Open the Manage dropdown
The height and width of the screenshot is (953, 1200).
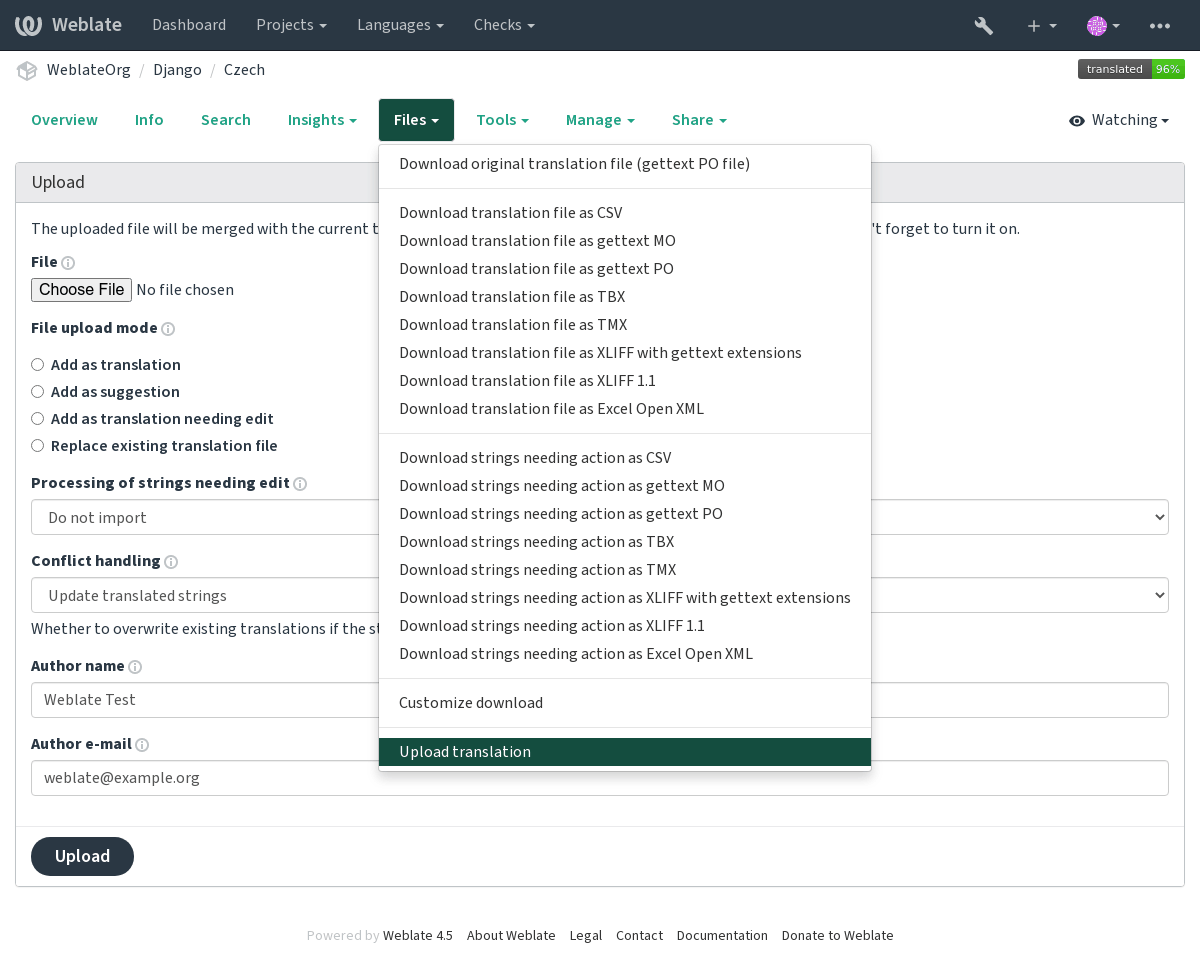pos(600,120)
